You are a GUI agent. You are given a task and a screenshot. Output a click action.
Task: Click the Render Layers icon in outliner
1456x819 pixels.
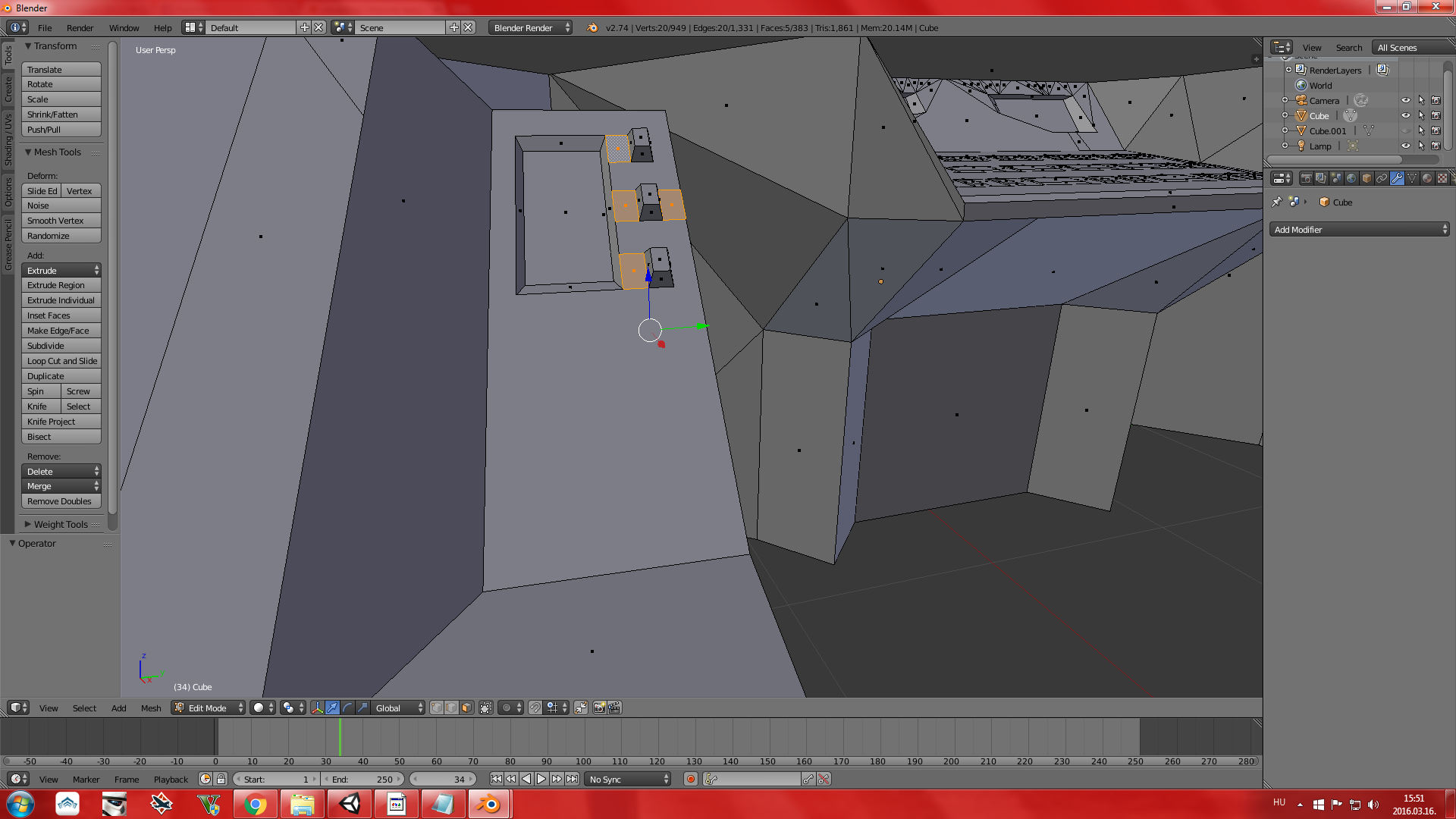(x=1300, y=70)
